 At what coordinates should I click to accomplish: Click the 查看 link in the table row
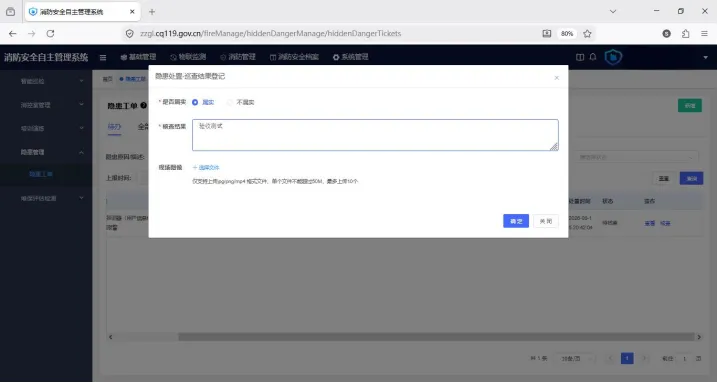649,224
